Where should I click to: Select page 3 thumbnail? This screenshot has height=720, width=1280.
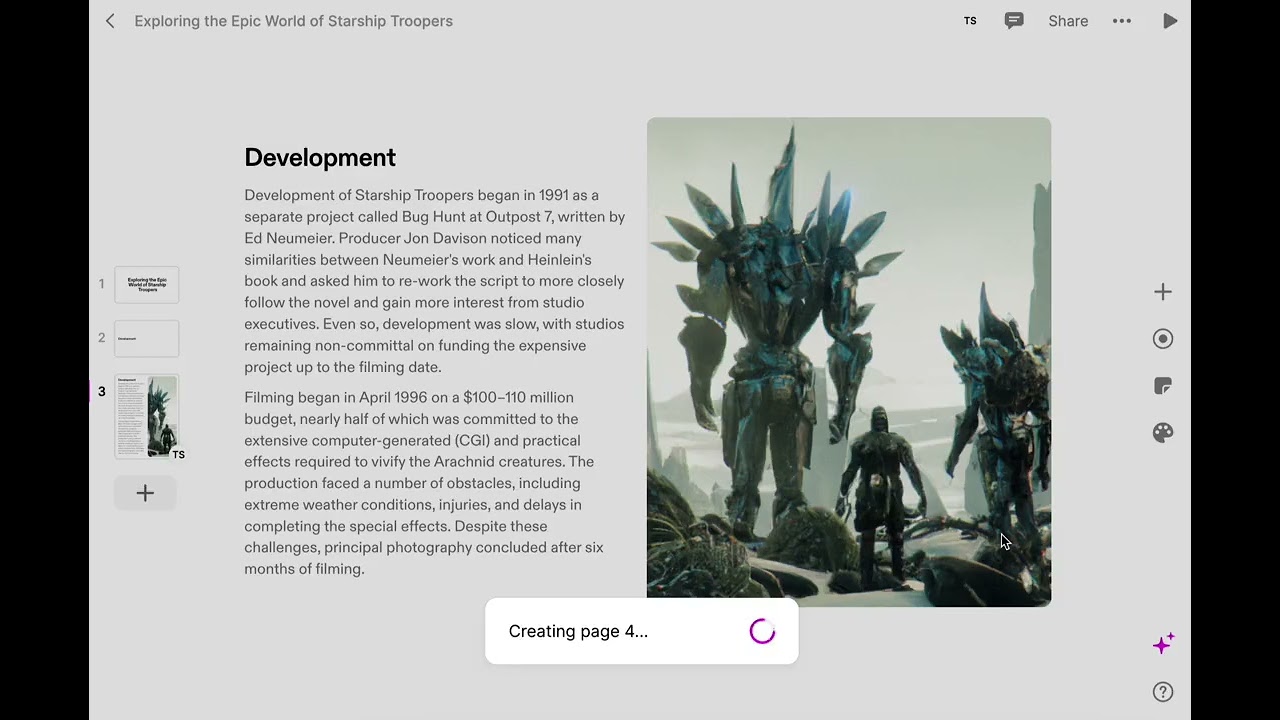147,416
